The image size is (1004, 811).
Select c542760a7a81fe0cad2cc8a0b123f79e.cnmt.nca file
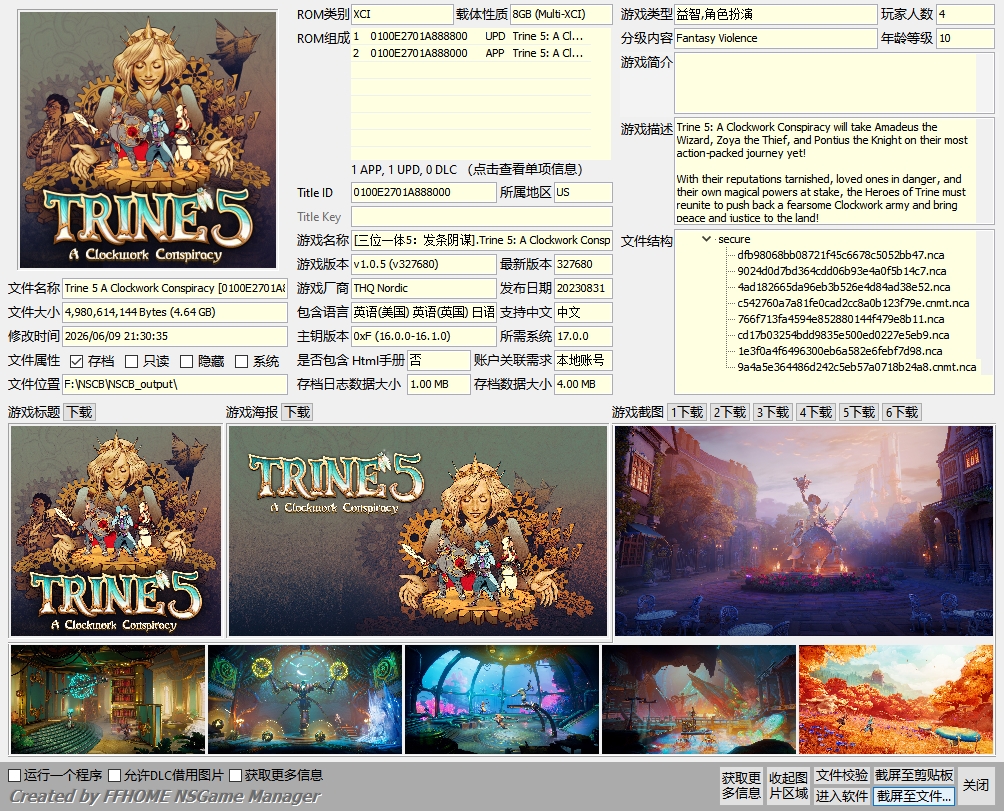coord(853,303)
